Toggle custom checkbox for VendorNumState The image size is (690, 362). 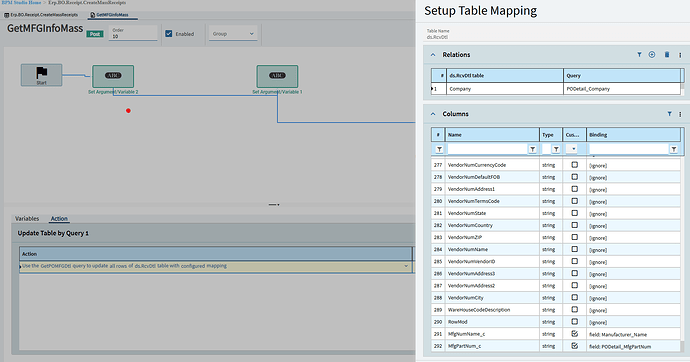pyautogui.click(x=574, y=213)
